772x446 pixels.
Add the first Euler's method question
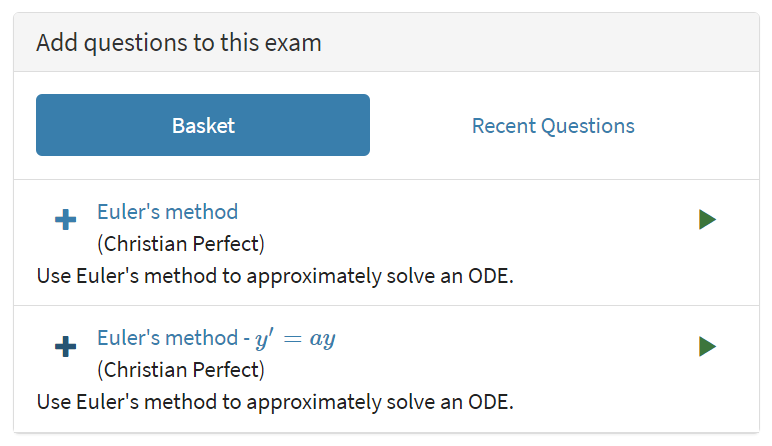pyautogui.click(x=65, y=220)
